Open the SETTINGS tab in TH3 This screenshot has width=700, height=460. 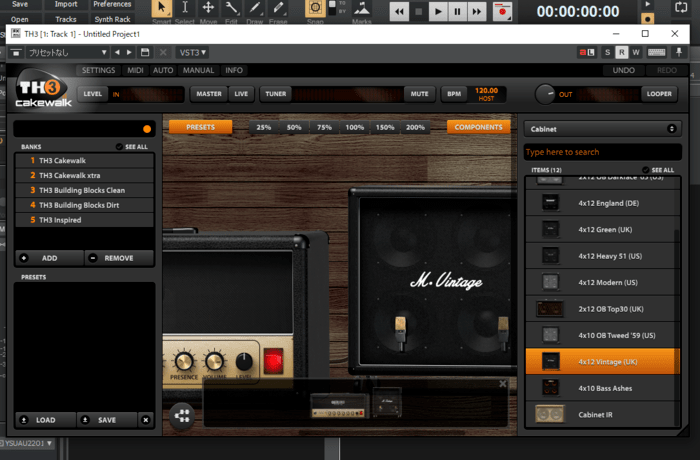tap(98, 71)
